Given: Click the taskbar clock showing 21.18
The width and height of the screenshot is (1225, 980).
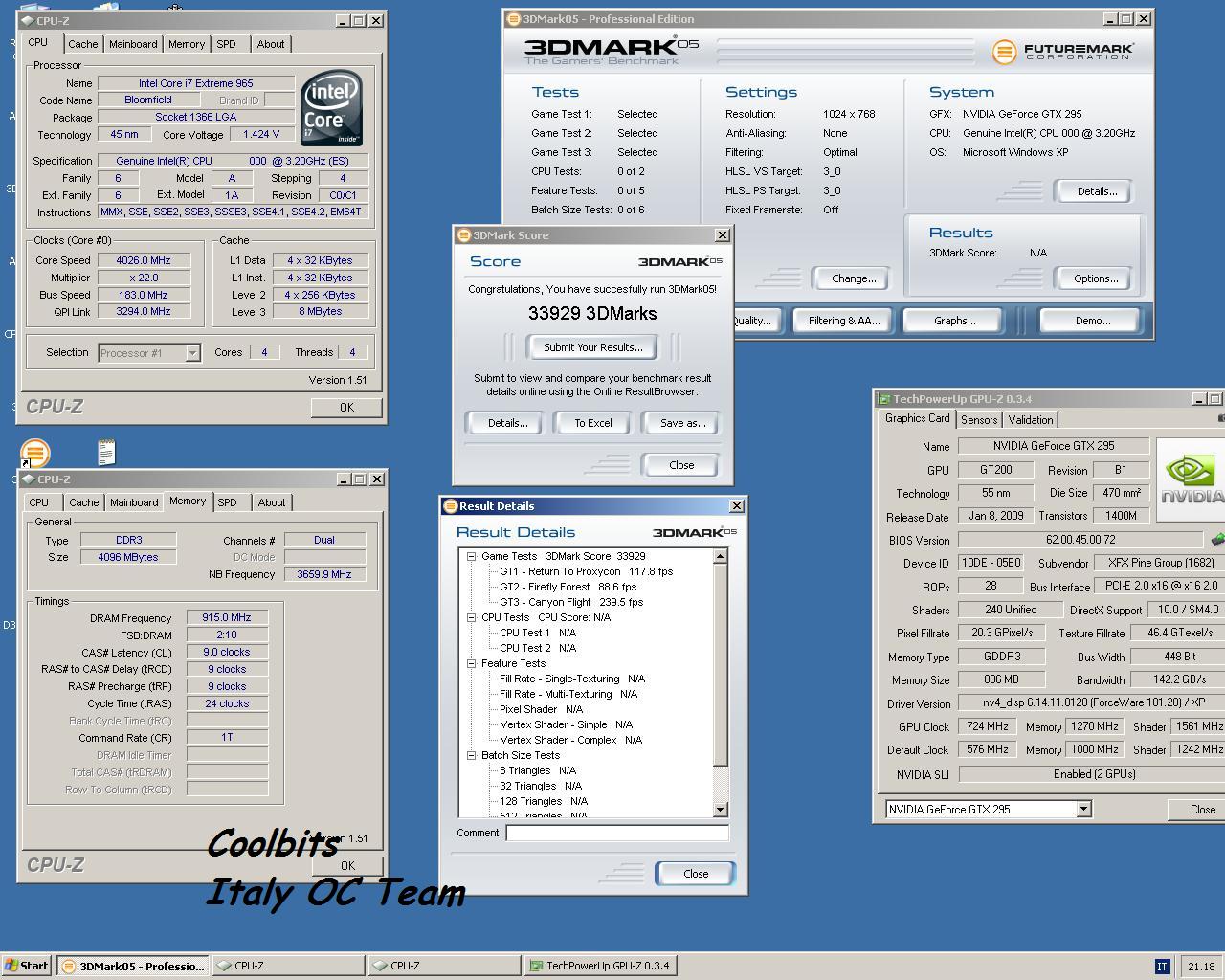Looking at the screenshot, I should (1201, 967).
